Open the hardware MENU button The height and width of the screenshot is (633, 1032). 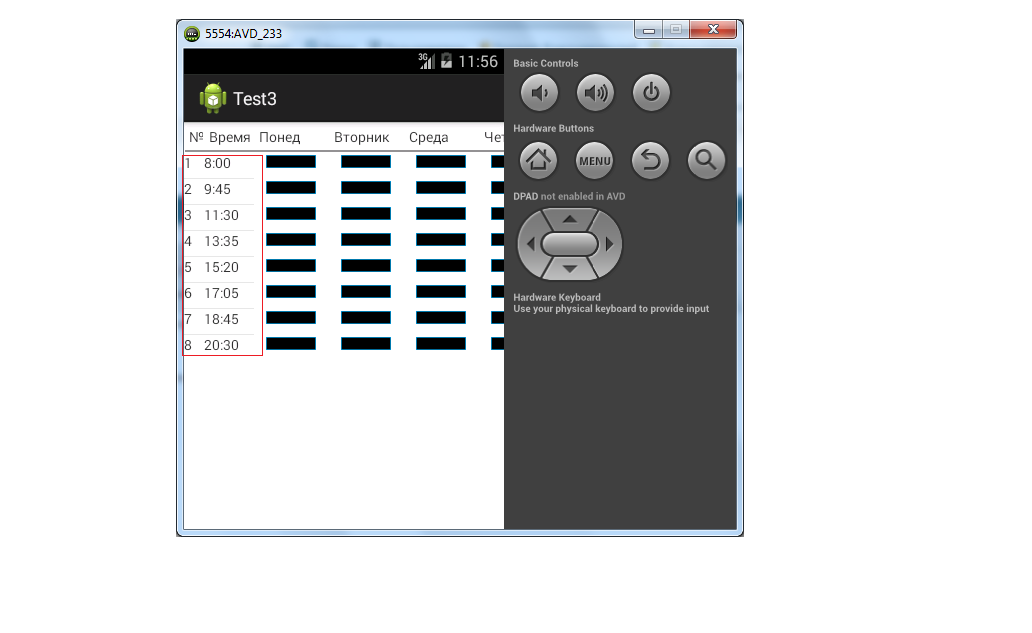click(x=594, y=161)
